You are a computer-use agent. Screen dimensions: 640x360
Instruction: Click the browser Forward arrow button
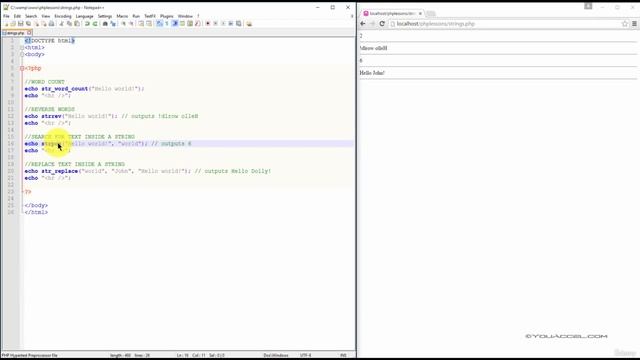(x=372, y=24)
